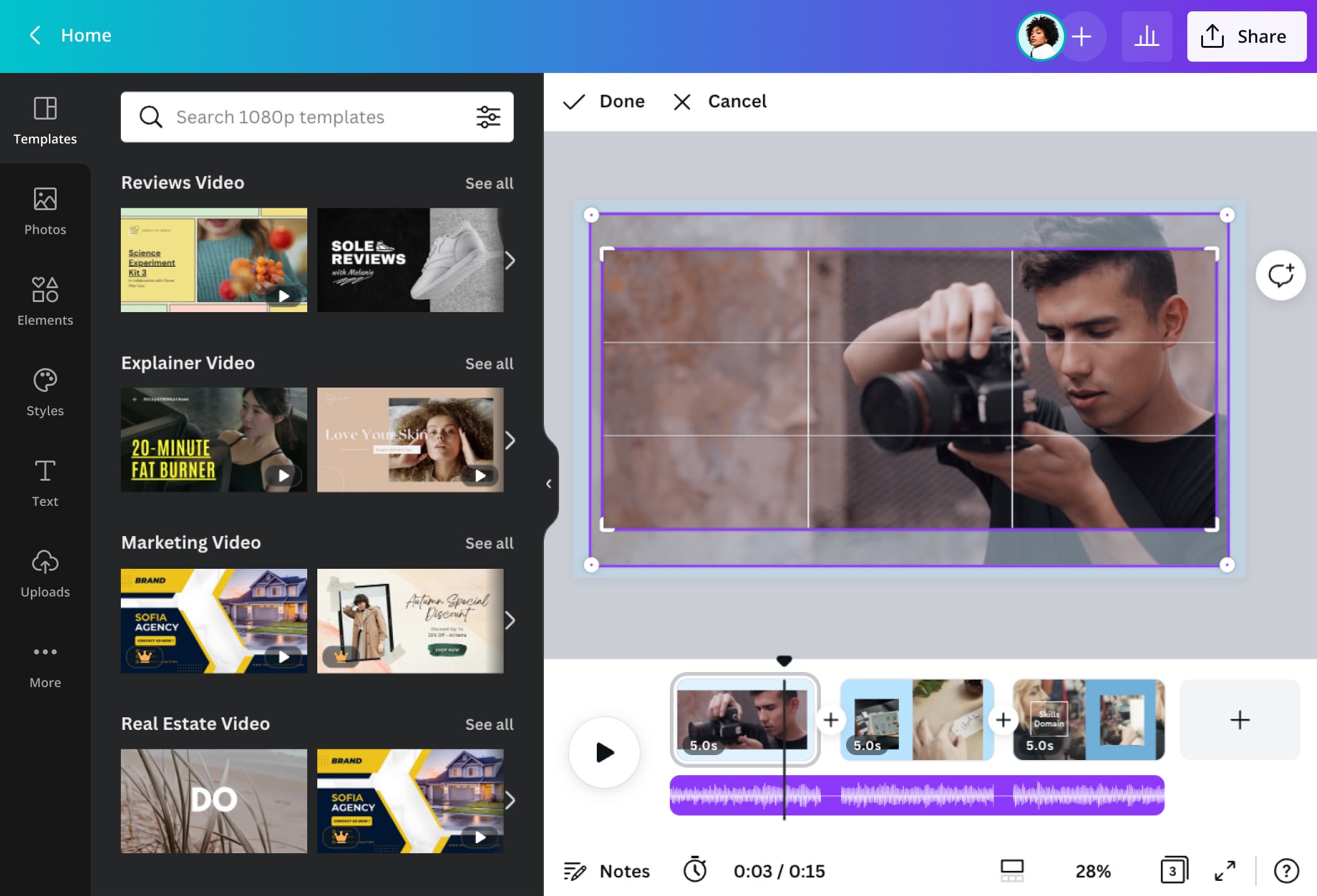Open the Text panel icon
Screen dimensions: 1317x896
[45, 485]
